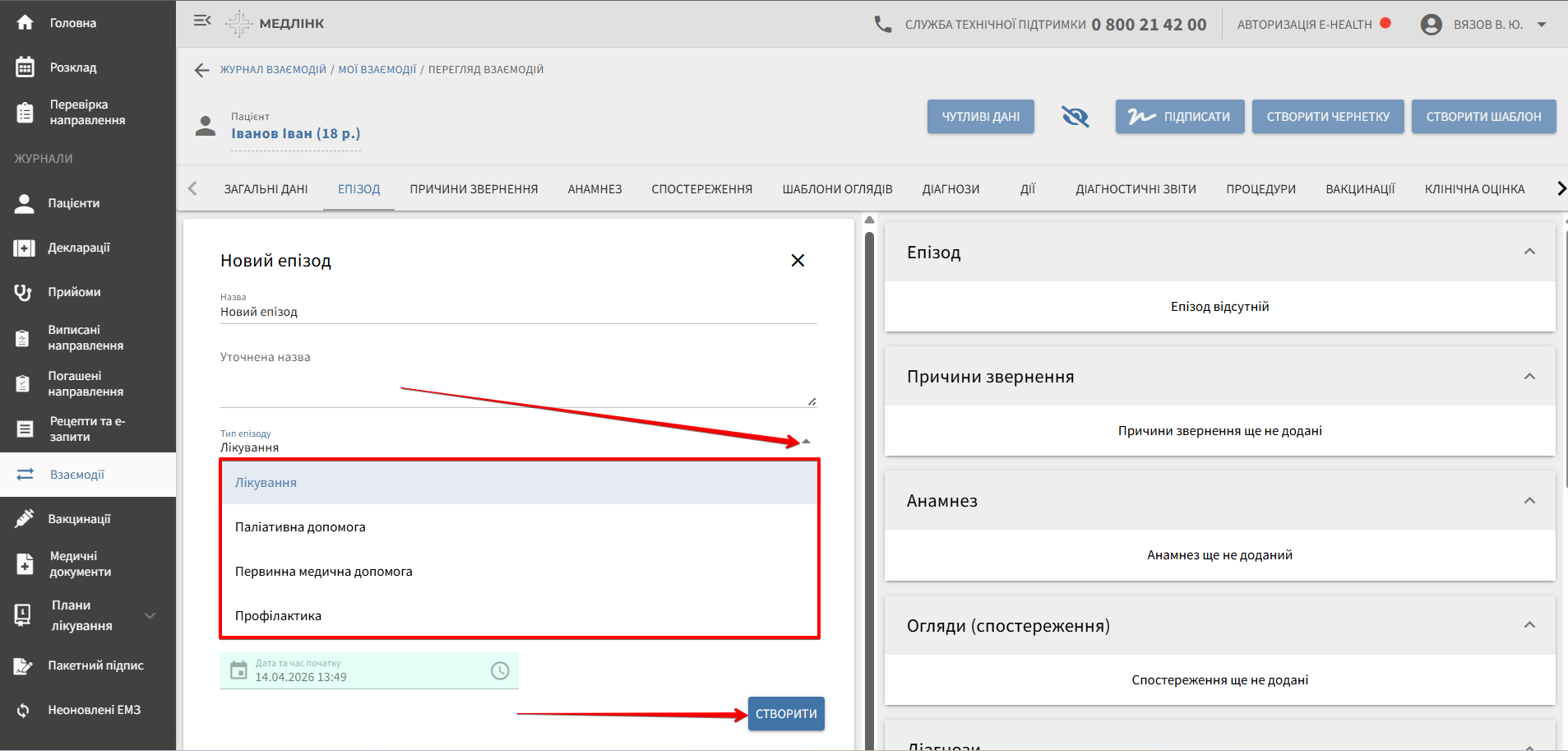The image size is (1568, 751).
Task: Select Паліативна допомога from the dropdown
Action: pos(300,527)
